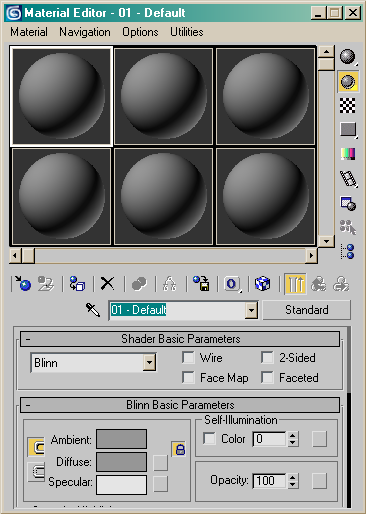Reset map settings with the X icon
The image size is (366, 514).
[108, 284]
